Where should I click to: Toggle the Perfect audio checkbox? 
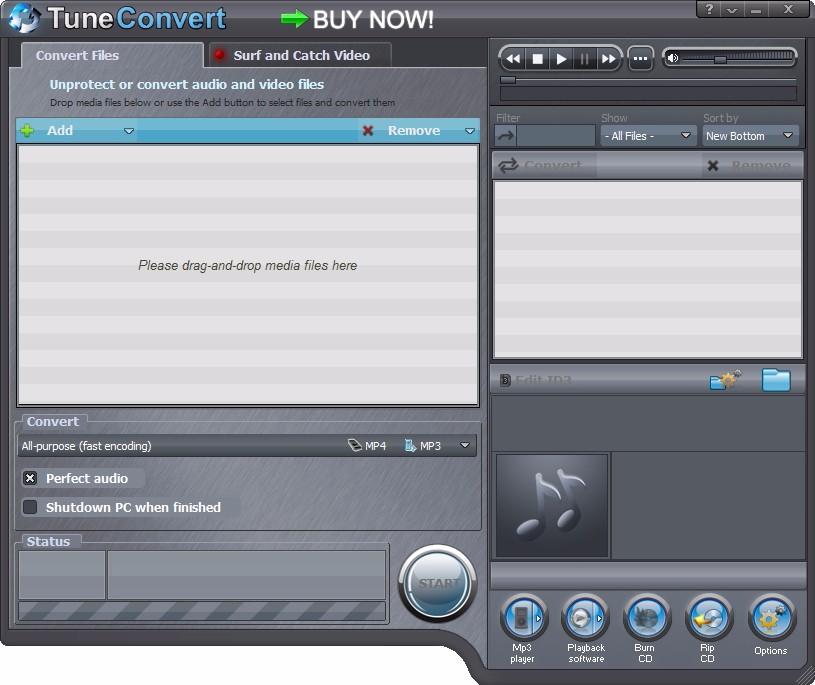[x=30, y=478]
